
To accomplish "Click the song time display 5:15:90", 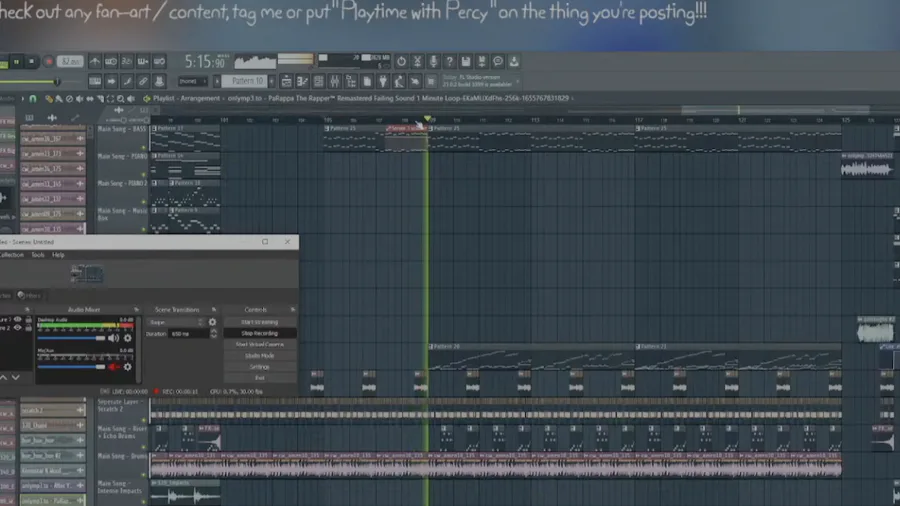I will [205, 61].
